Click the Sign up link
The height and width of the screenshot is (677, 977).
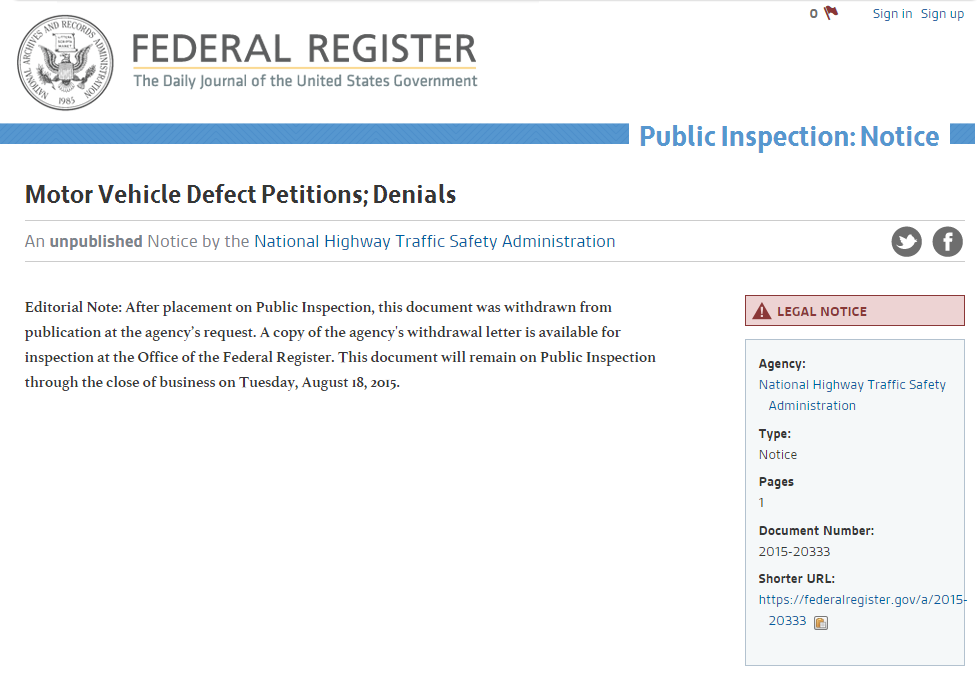pyautogui.click(x=942, y=14)
